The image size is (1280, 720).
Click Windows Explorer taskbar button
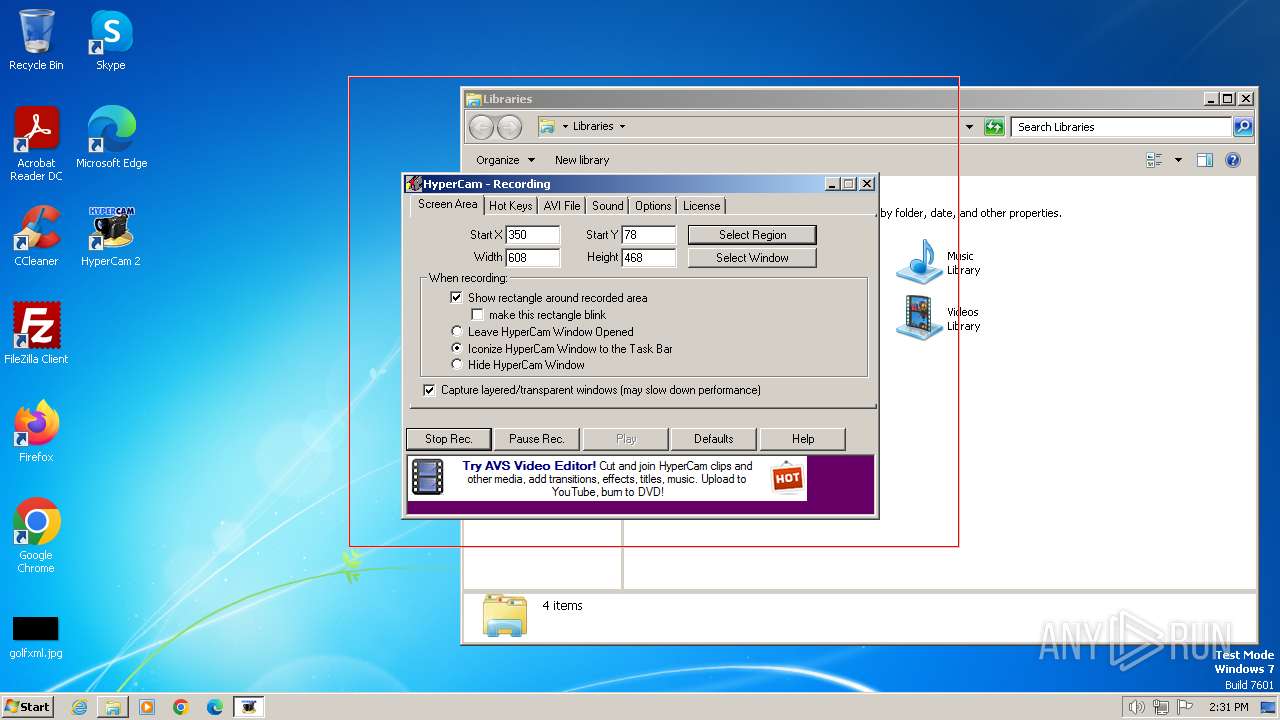113,707
